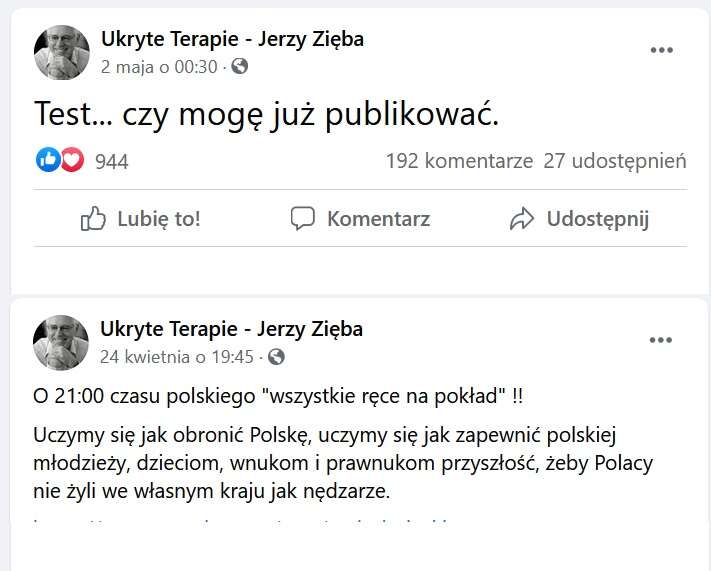Image resolution: width=711 pixels, height=571 pixels.
Task: View the 27 udostępnień list
Action: point(615,161)
